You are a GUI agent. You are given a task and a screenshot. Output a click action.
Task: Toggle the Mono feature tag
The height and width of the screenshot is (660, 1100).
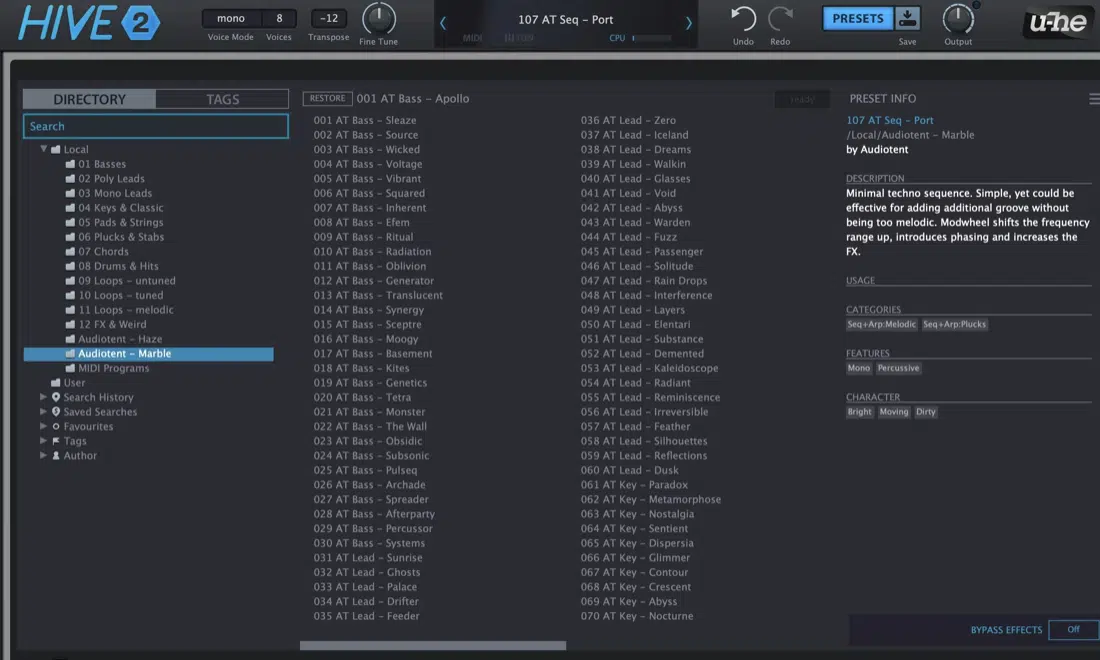pyautogui.click(x=858, y=367)
